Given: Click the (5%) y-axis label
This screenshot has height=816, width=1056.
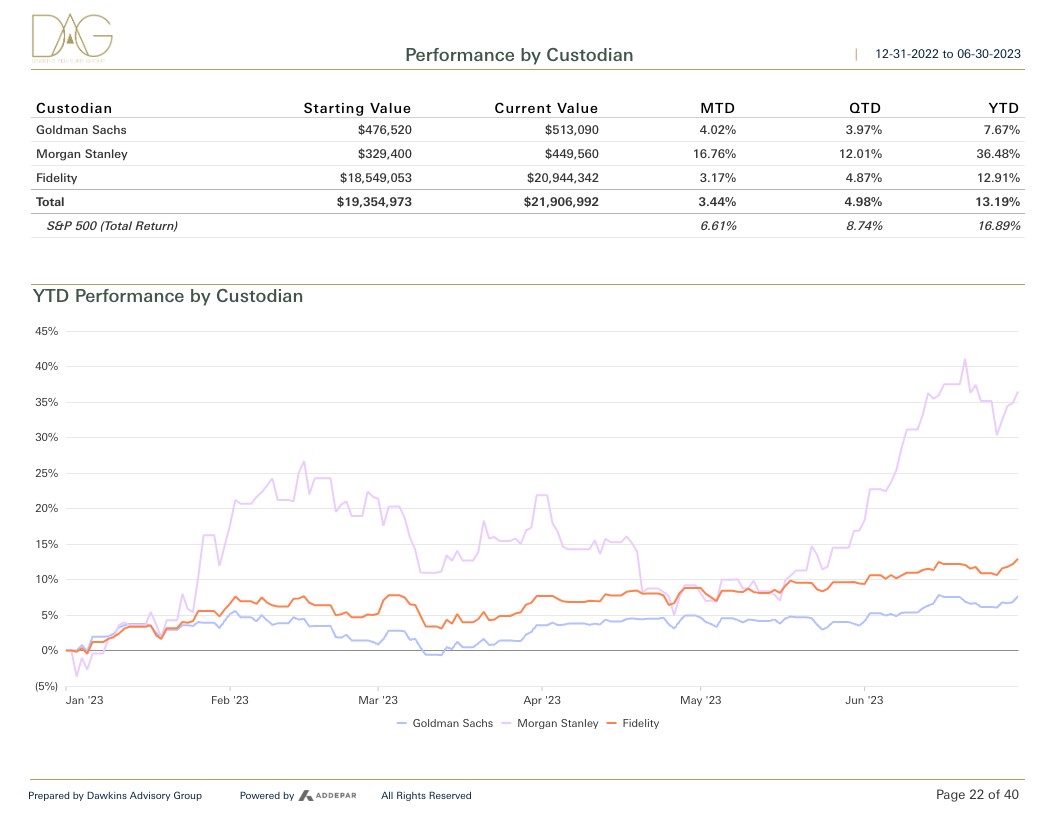Looking at the screenshot, I should point(46,686).
